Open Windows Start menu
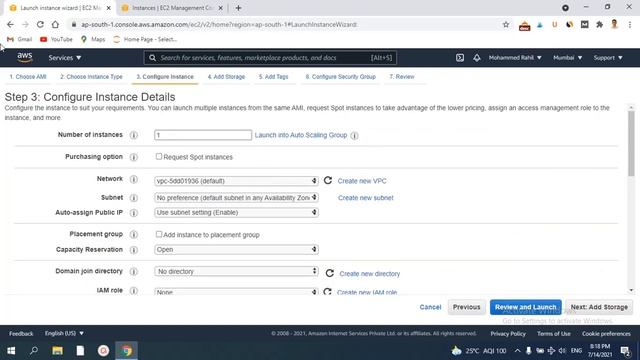This screenshot has width=640, height=360. (x=11, y=351)
